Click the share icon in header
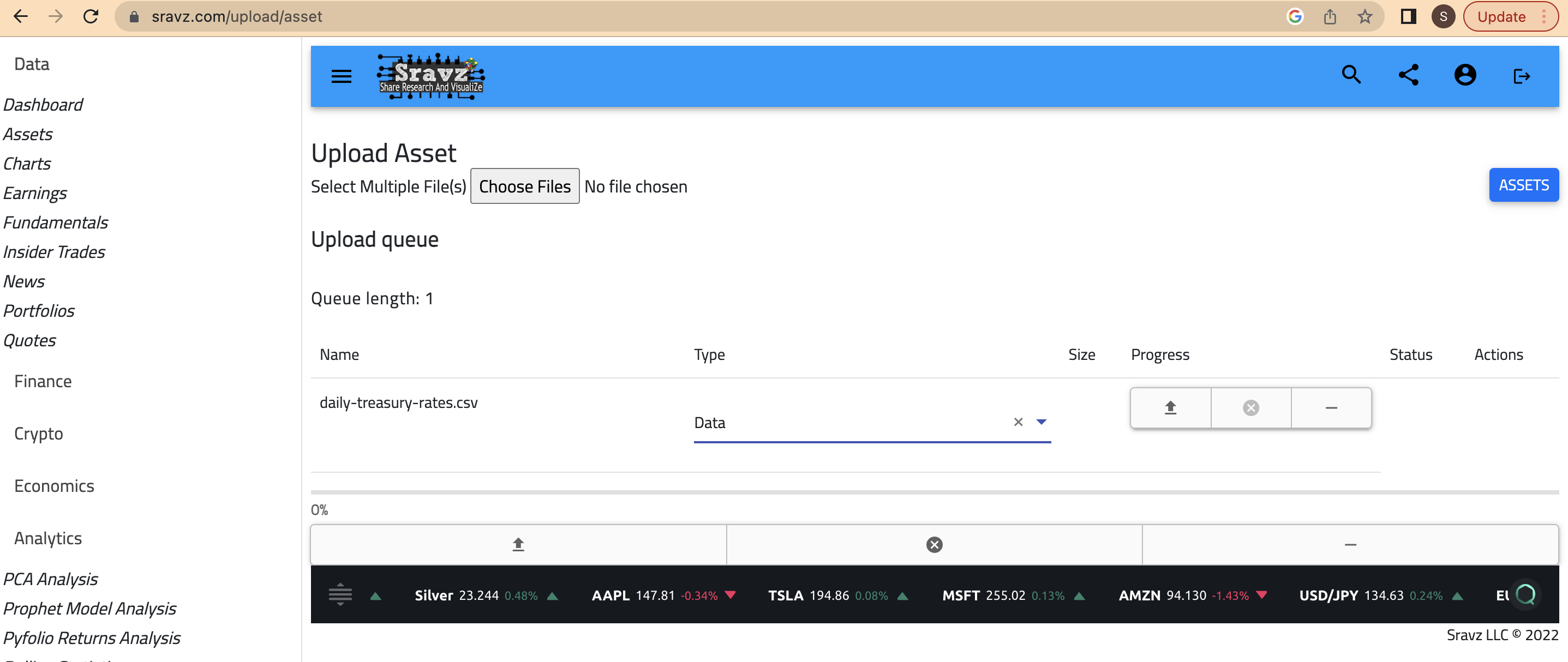1568x662 pixels. point(1409,75)
